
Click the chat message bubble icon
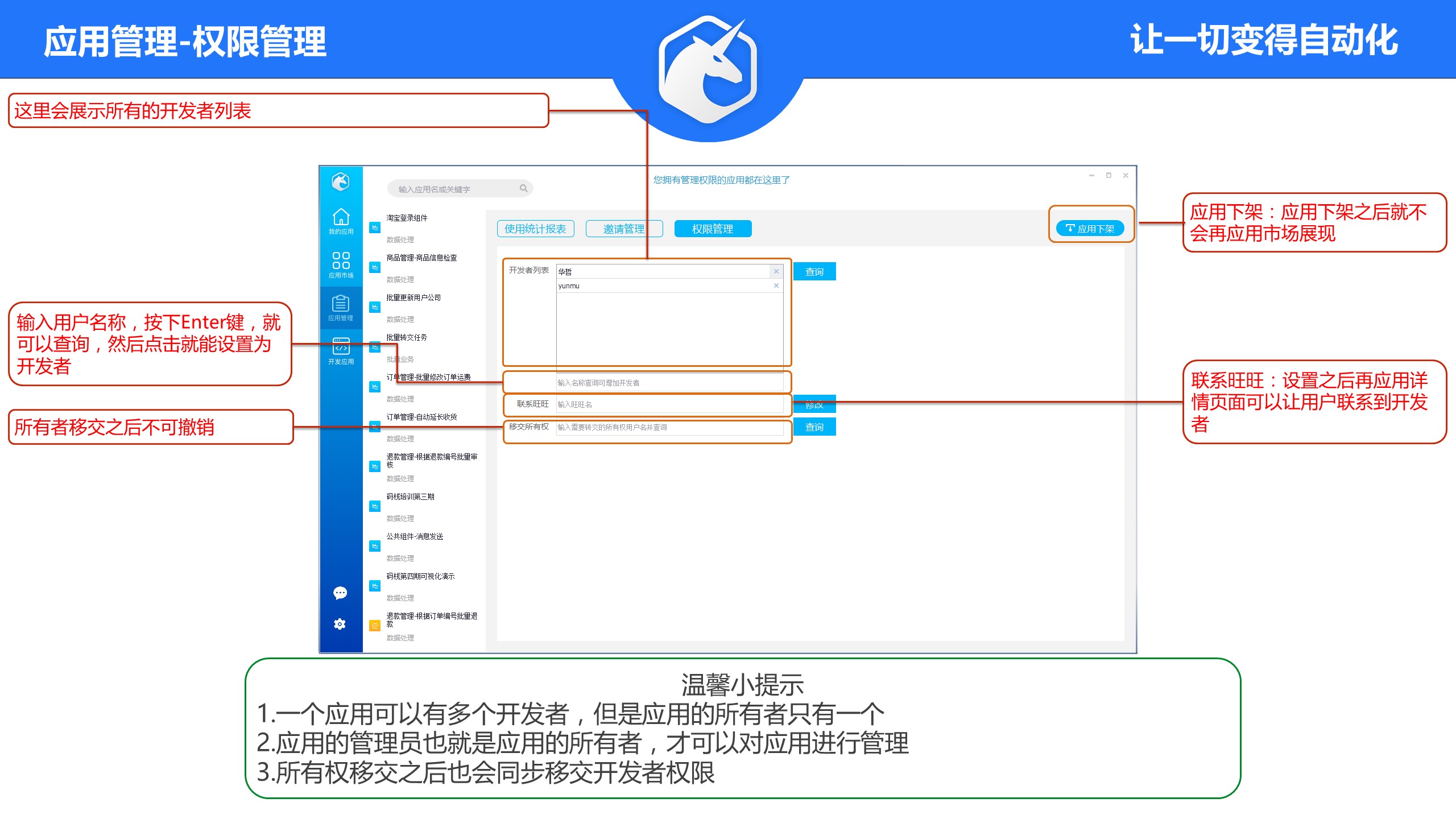[340, 593]
